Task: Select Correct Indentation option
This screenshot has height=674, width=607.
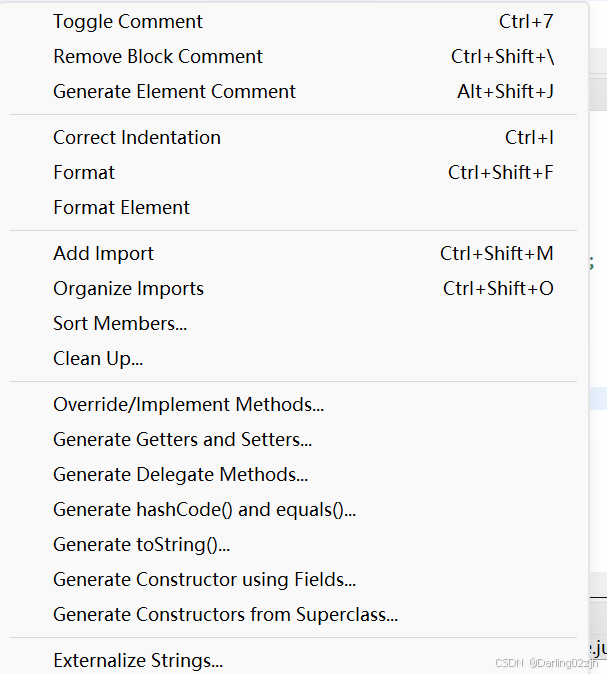Action: pyautogui.click(x=137, y=137)
